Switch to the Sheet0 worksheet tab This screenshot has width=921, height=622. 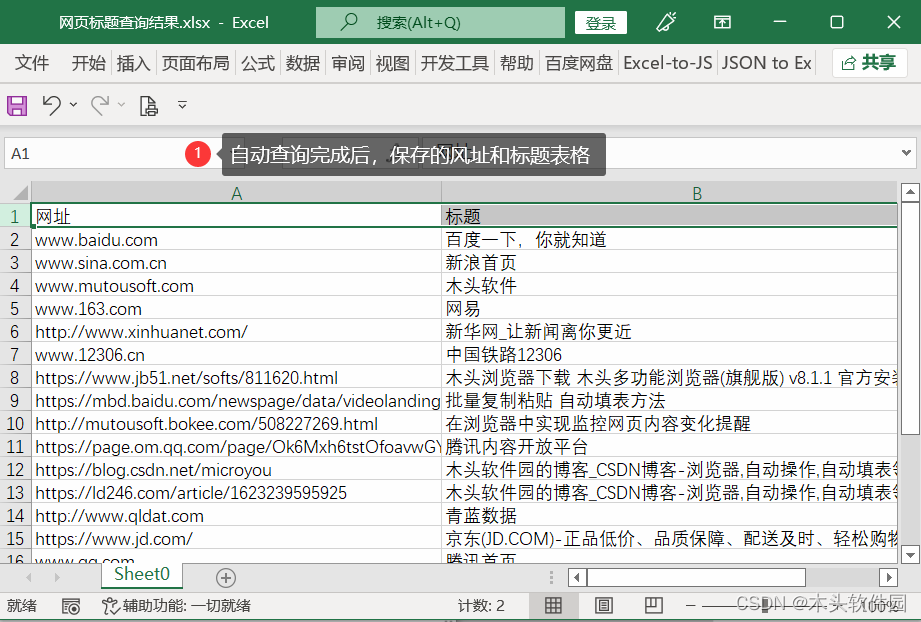click(142, 574)
